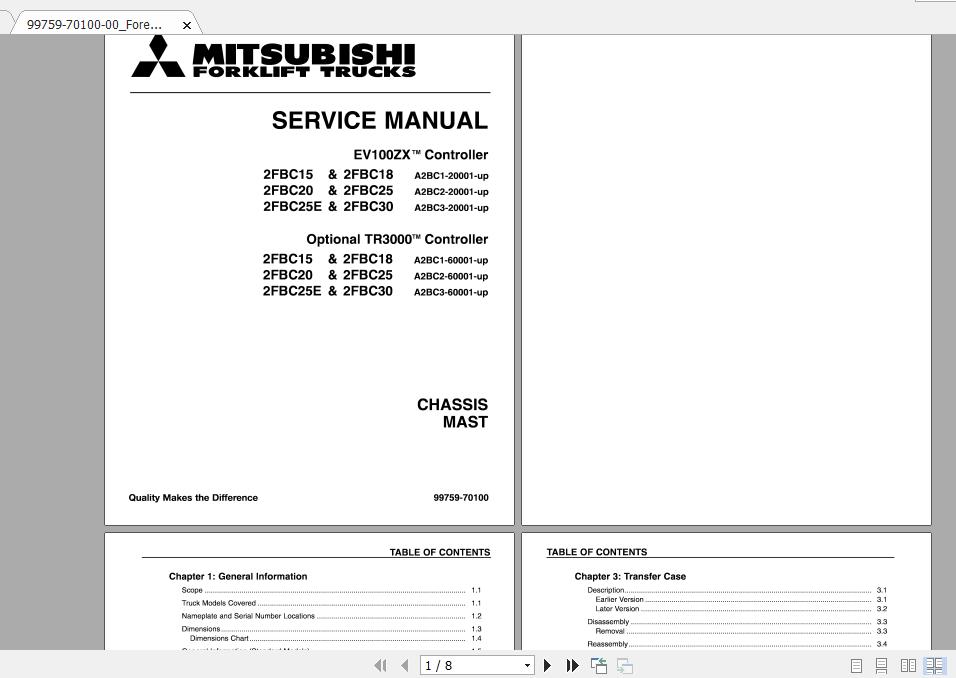
Task: Open the Chapter 1: General Information link
Action: click(238, 576)
